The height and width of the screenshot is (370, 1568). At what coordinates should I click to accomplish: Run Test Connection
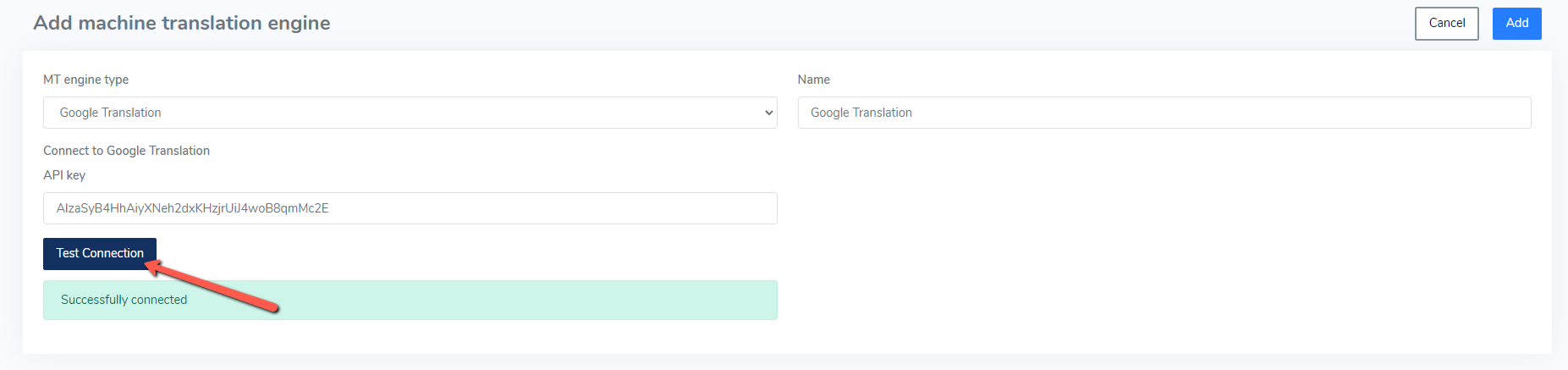coord(100,253)
